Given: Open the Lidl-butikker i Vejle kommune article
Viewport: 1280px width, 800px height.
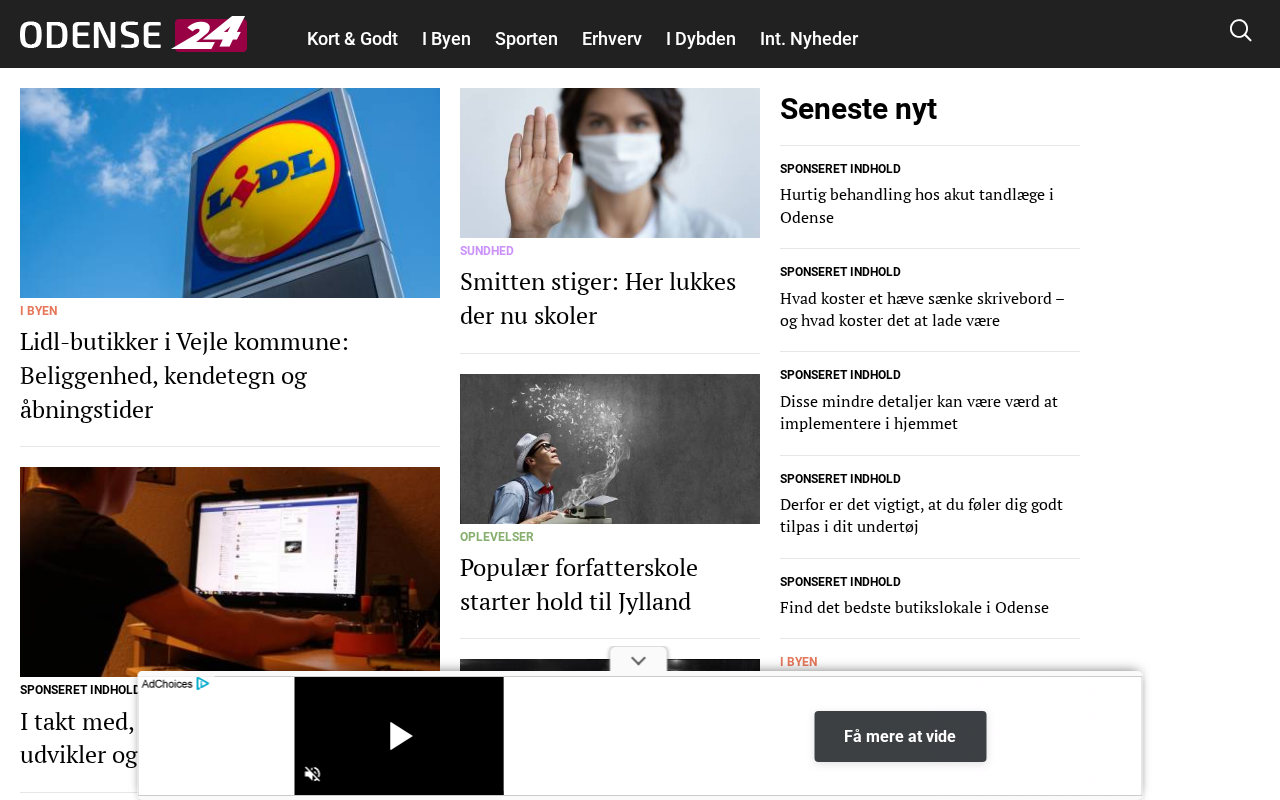Looking at the screenshot, I should pos(185,375).
